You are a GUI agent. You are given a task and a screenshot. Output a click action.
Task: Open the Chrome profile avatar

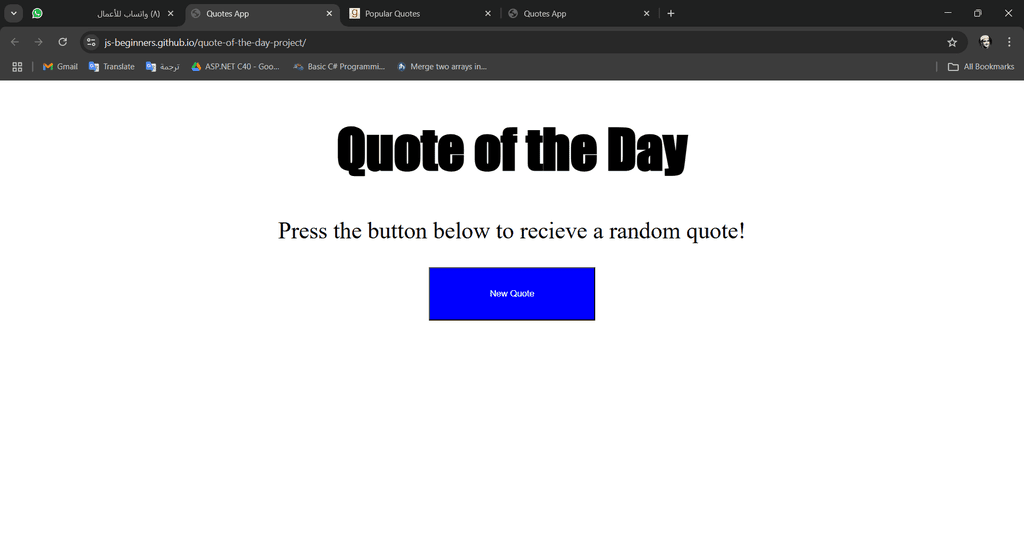point(985,42)
